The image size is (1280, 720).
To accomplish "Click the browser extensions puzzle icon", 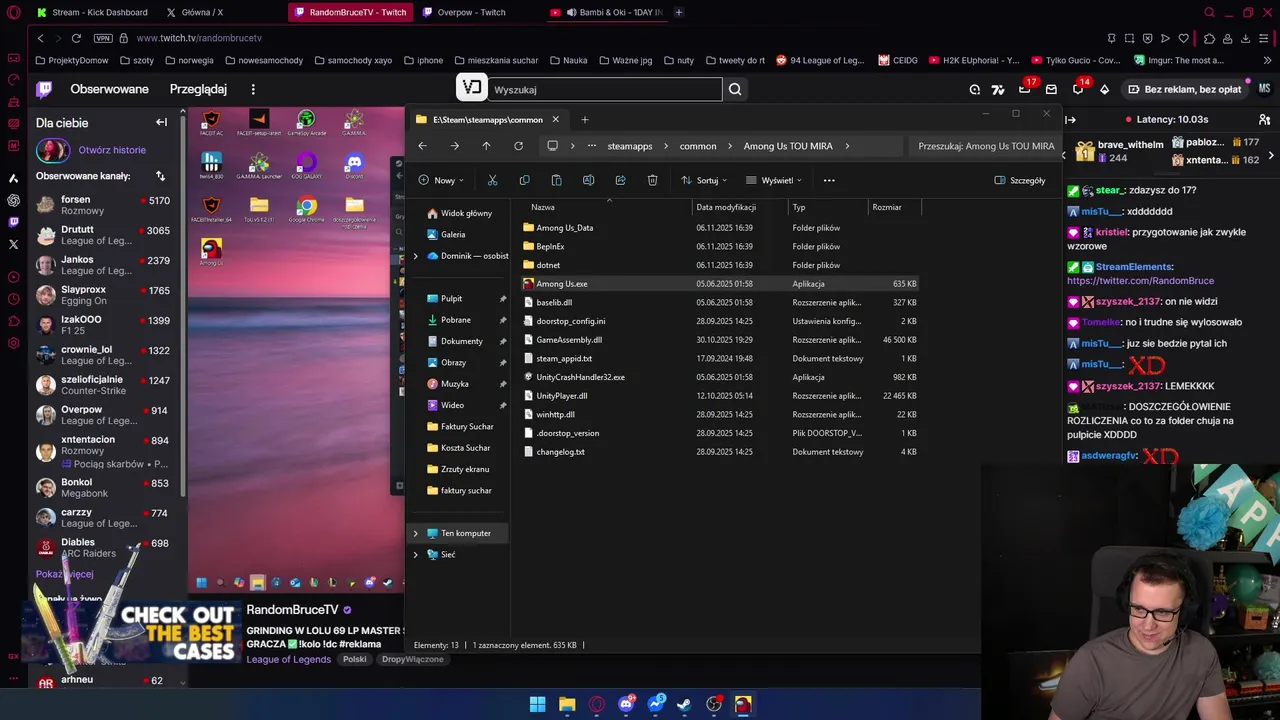I will click(1209, 38).
